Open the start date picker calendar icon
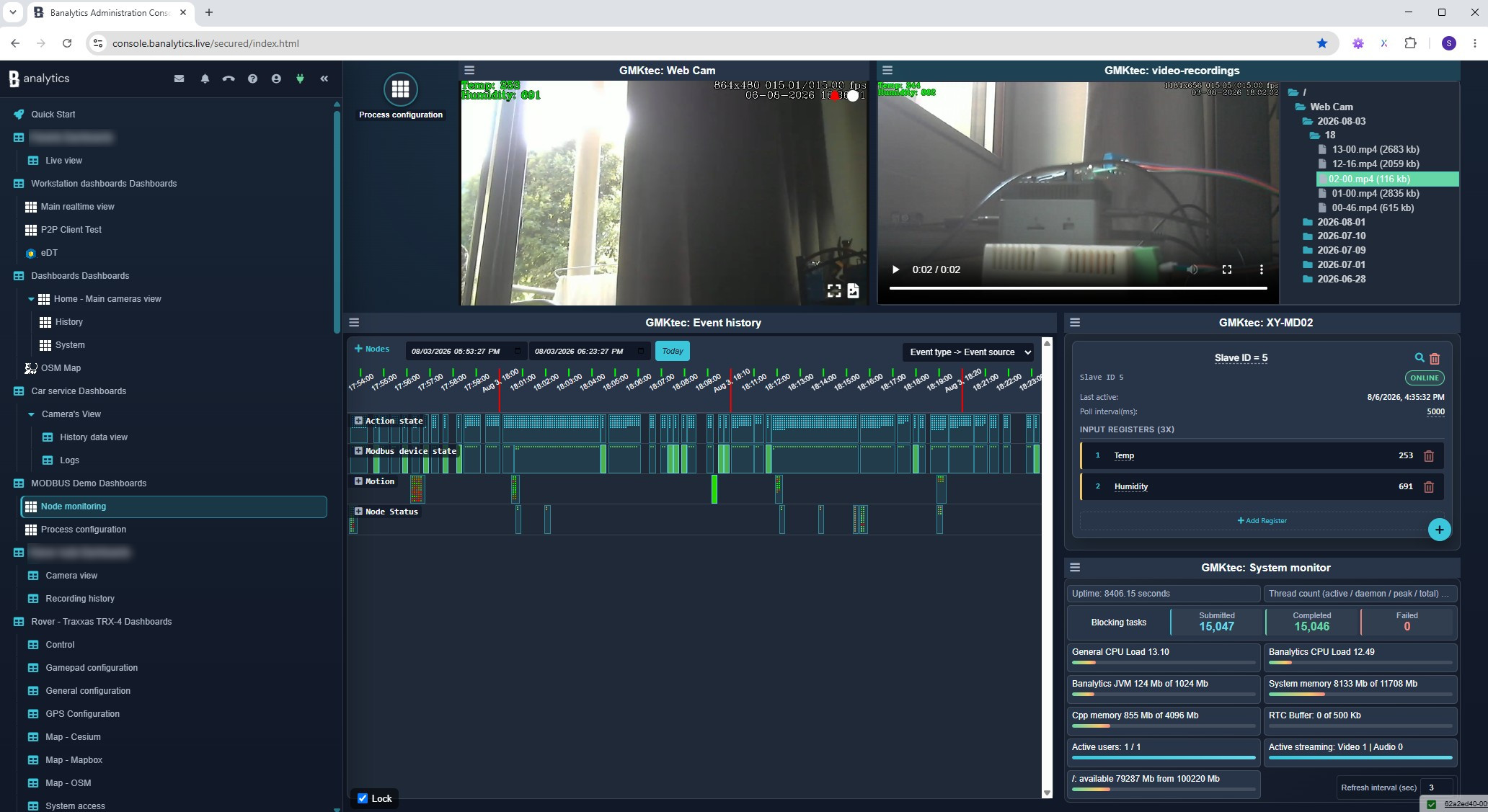 517,351
